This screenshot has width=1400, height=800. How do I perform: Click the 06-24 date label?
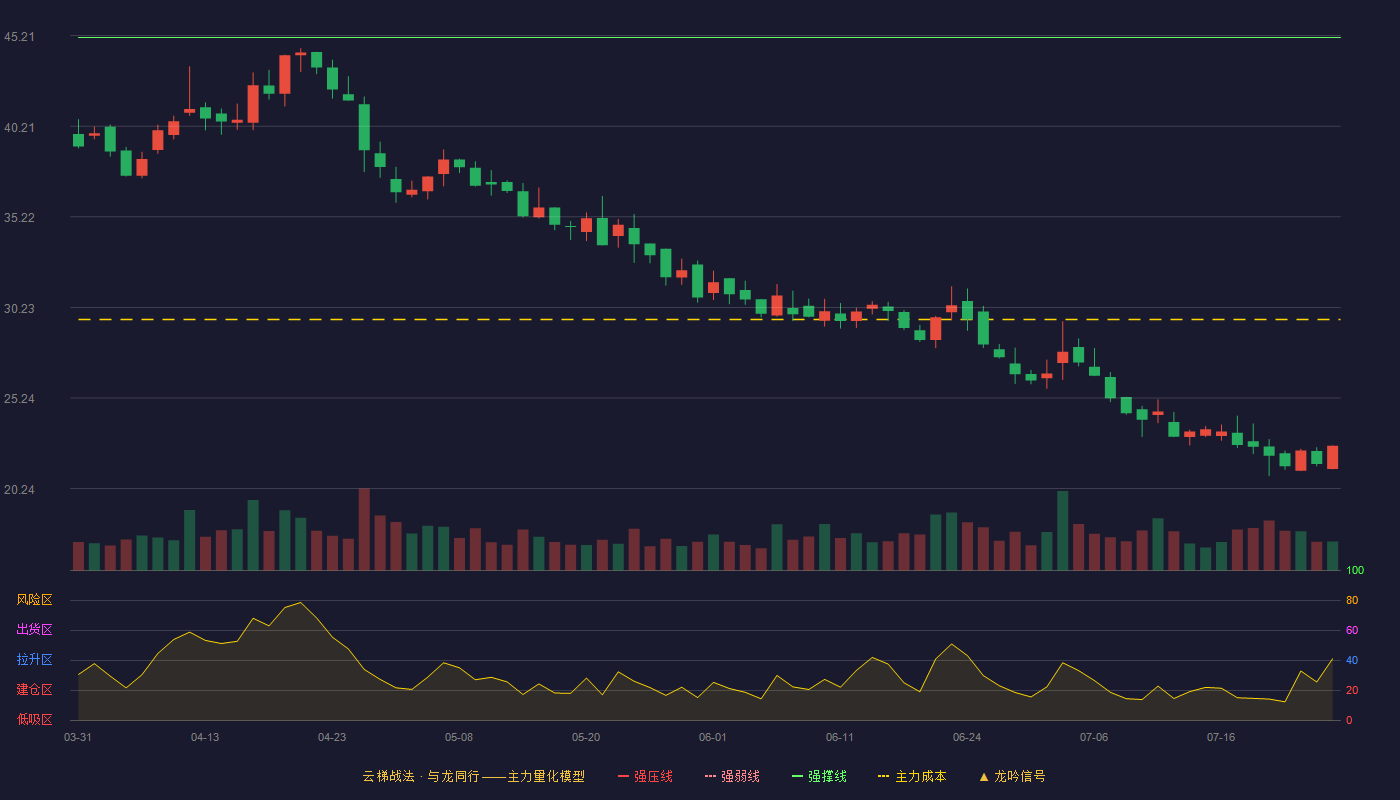(x=967, y=737)
